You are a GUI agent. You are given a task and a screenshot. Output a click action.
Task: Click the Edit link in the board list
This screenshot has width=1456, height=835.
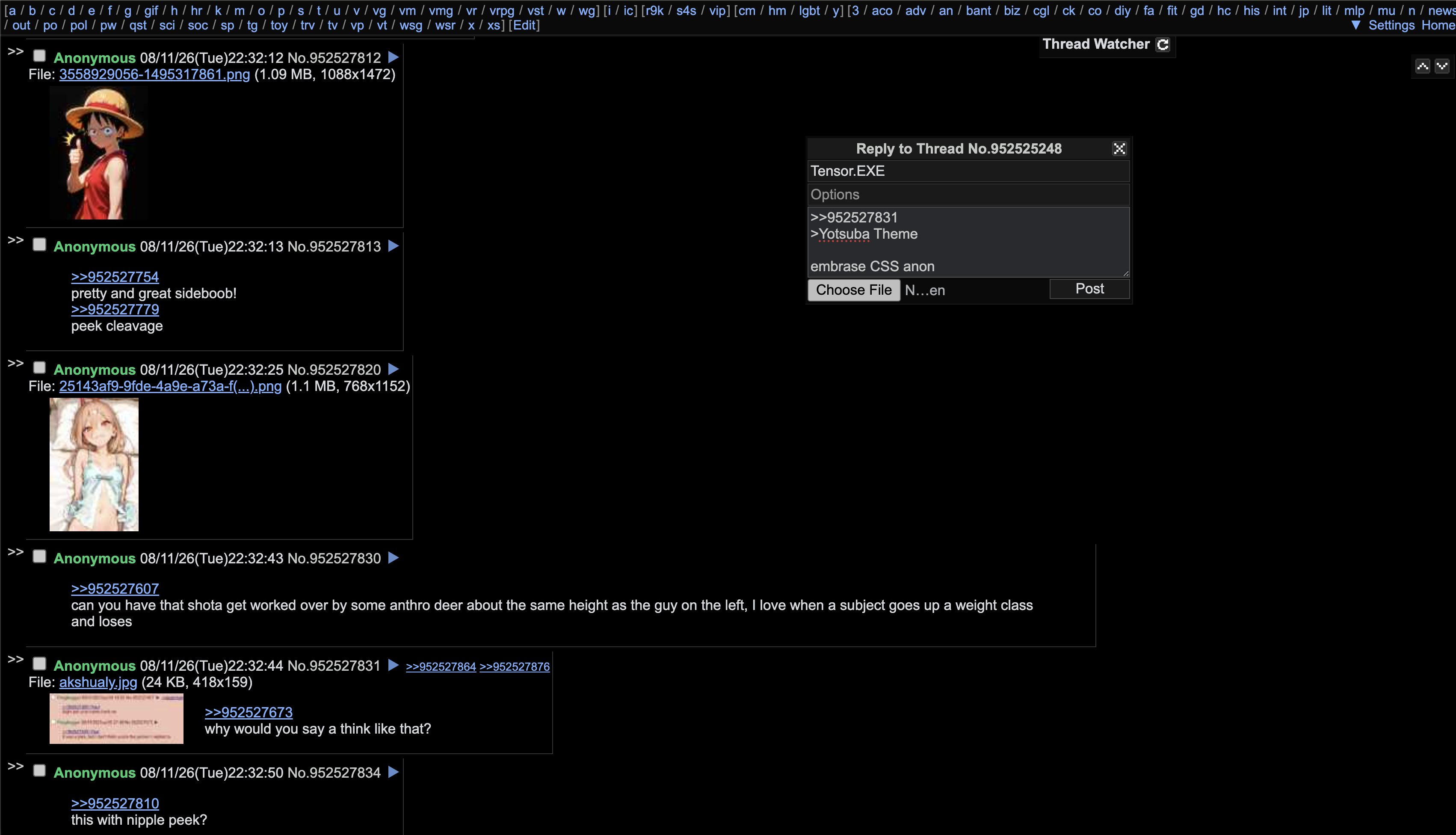(x=524, y=25)
